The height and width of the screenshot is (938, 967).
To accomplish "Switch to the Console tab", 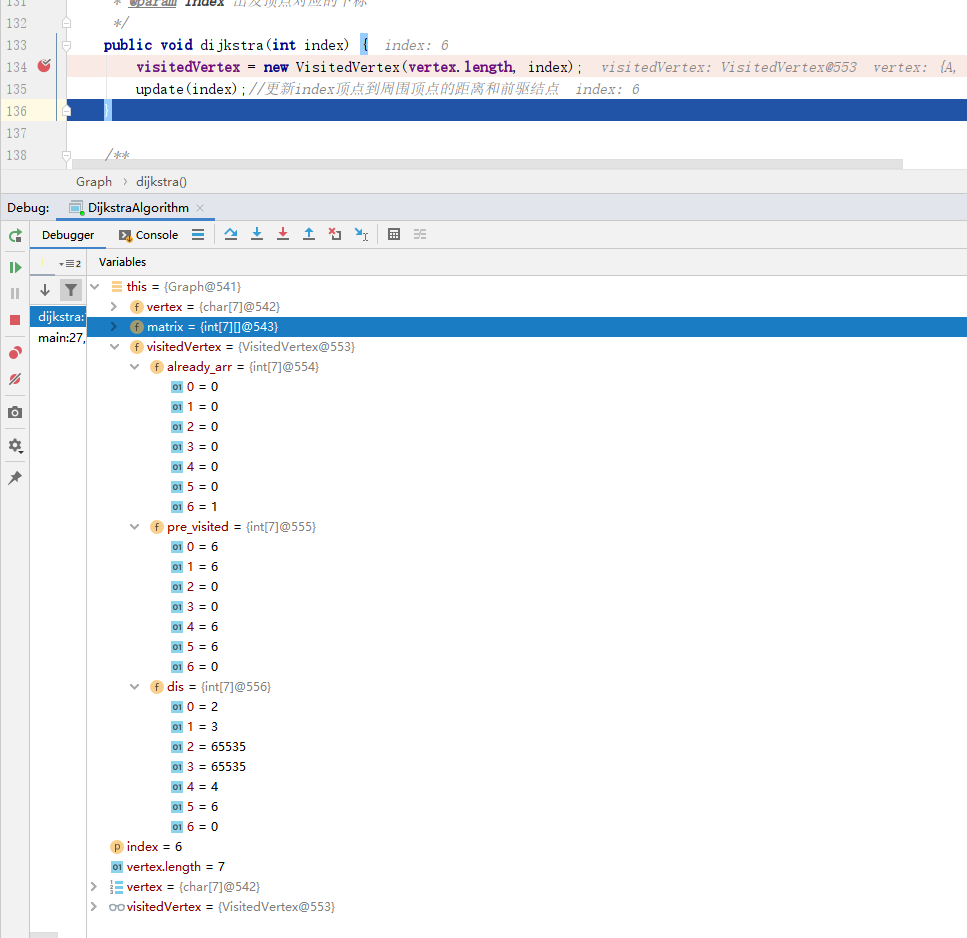I will (x=149, y=235).
